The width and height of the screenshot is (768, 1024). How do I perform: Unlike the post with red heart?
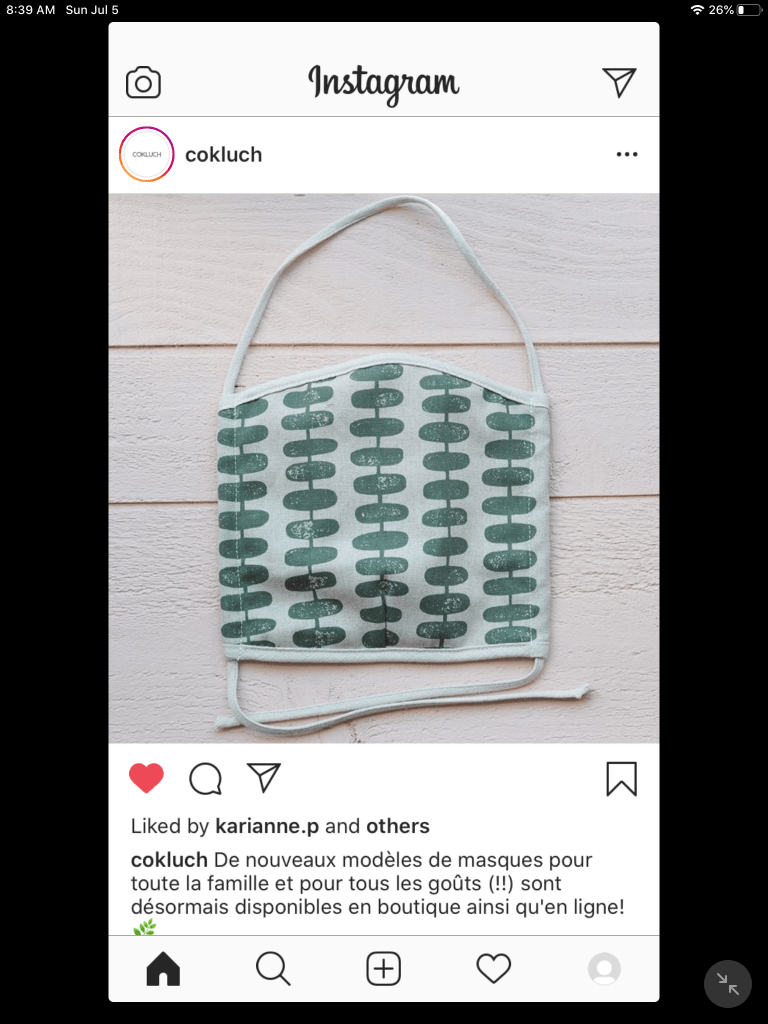click(146, 778)
